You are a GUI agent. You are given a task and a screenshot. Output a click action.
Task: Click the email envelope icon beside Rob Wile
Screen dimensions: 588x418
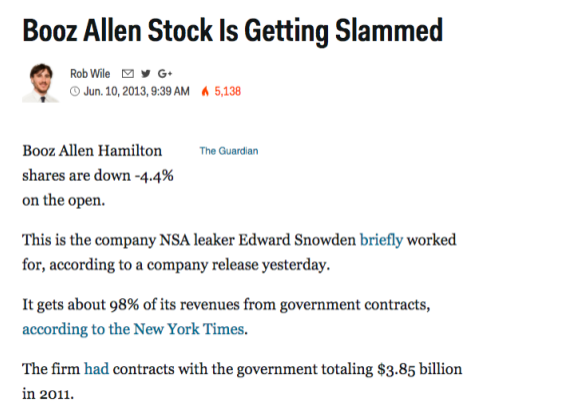point(128,74)
